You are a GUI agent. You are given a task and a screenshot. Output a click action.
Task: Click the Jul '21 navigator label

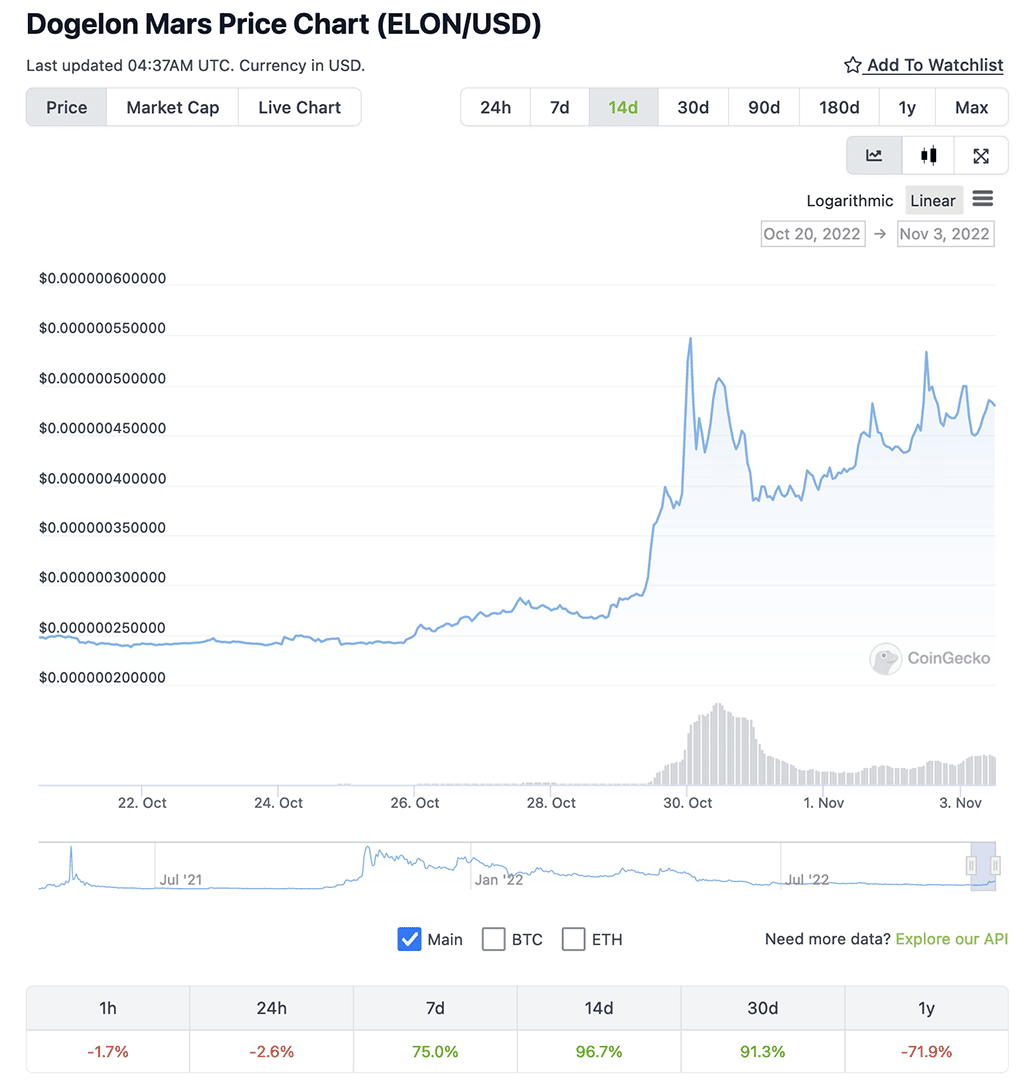click(x=181, y=879)
